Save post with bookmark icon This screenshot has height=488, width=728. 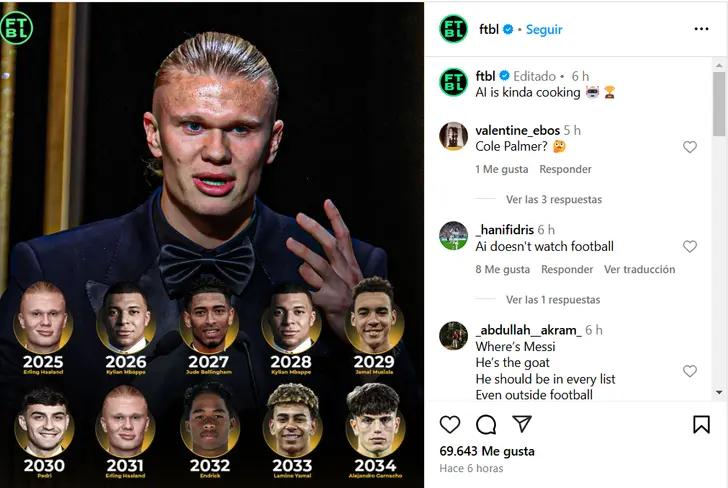[x=701, y=424]
